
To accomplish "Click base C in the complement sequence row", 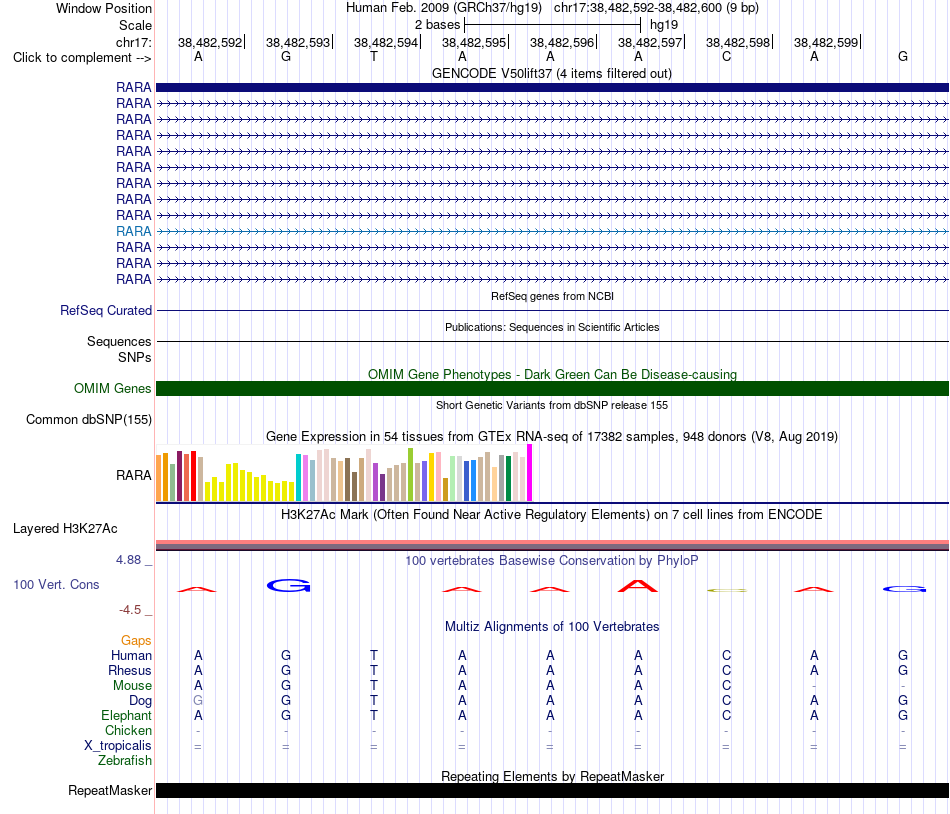I will tap(726, 57).
